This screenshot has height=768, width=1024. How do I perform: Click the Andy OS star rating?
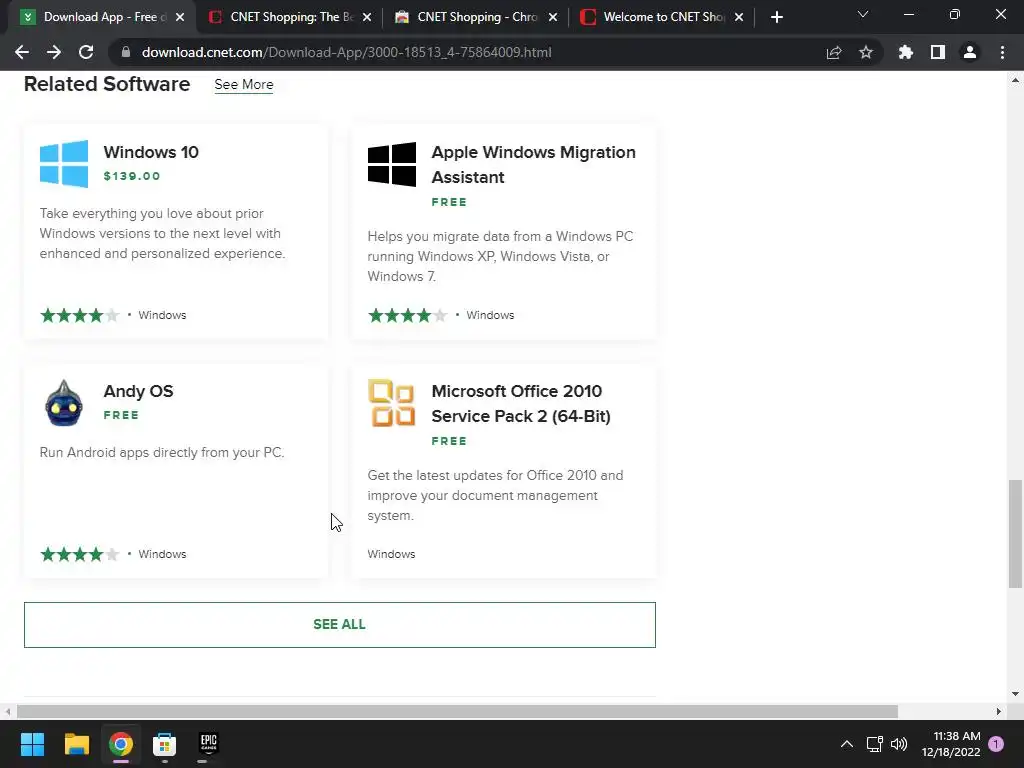click(80, 554)
